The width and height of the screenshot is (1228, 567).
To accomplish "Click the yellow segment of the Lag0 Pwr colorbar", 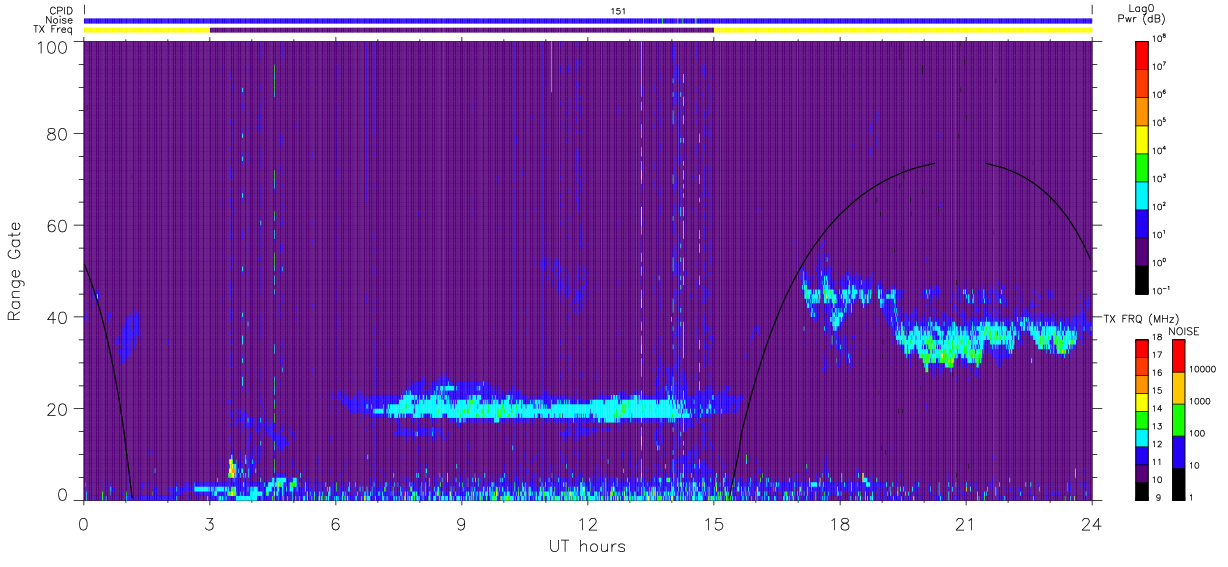I will click(1143, 138).
